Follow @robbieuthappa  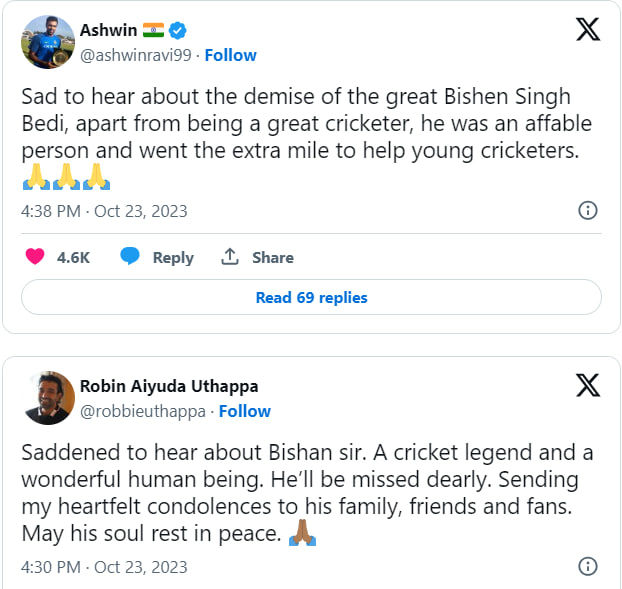245,411
